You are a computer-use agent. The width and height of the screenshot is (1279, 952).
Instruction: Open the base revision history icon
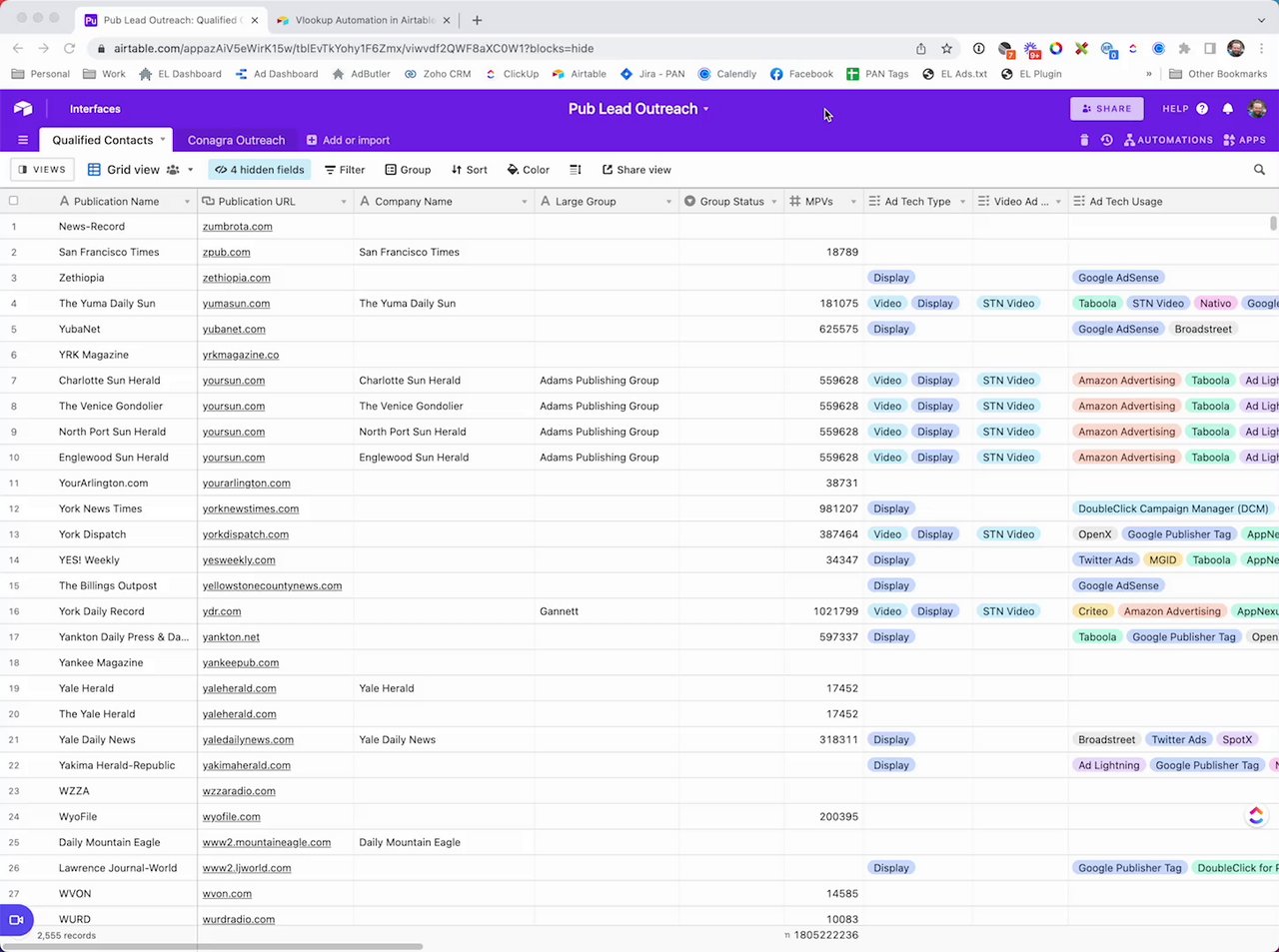coord(1106,140)
